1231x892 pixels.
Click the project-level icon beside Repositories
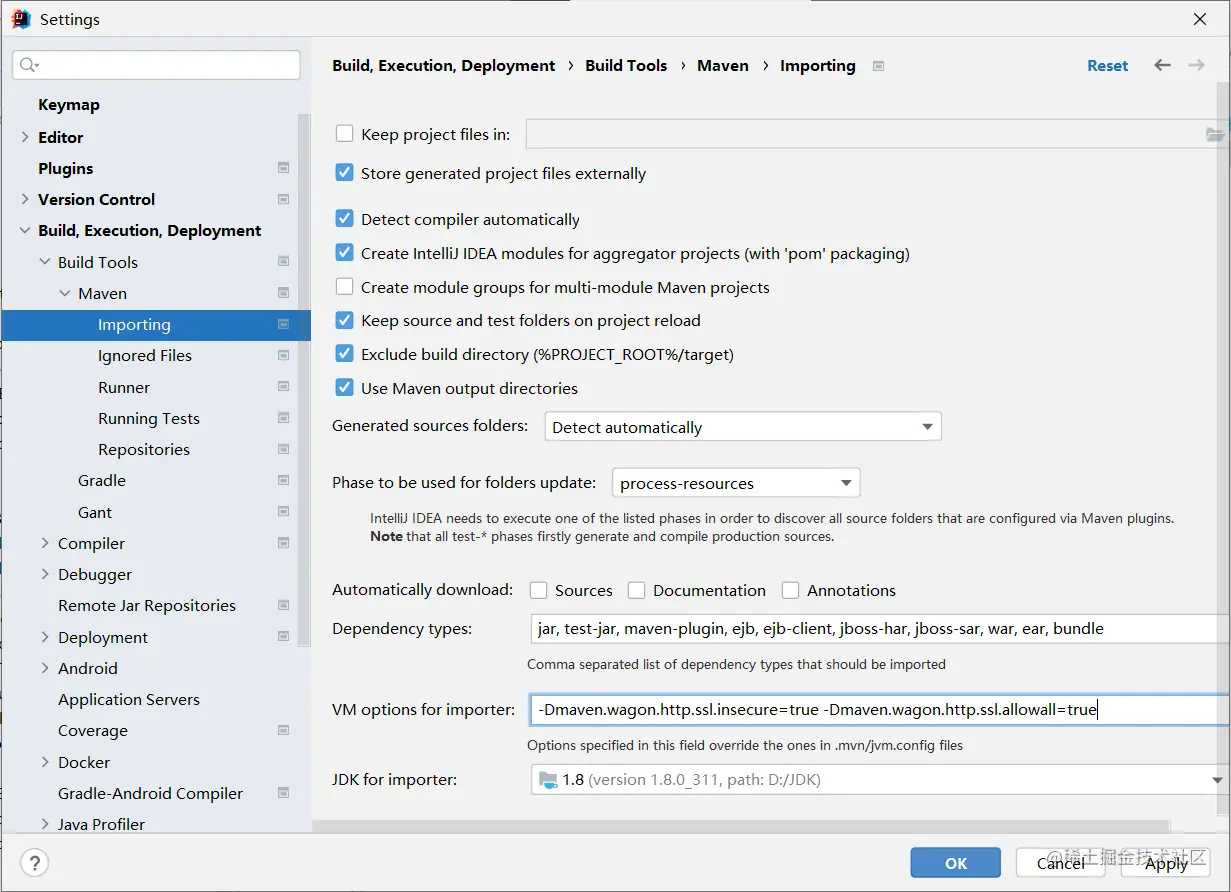[x=283, y=449]
